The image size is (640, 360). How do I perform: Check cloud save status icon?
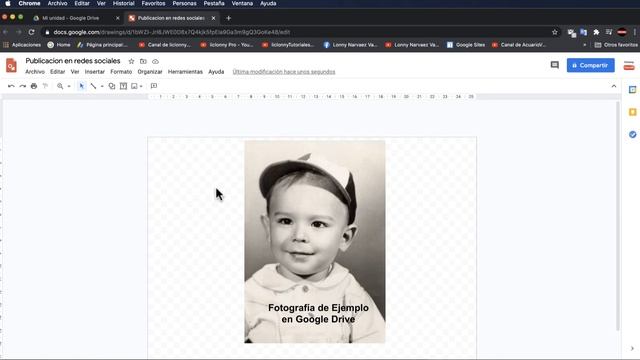pyautogui.click(x=156, y=61)
